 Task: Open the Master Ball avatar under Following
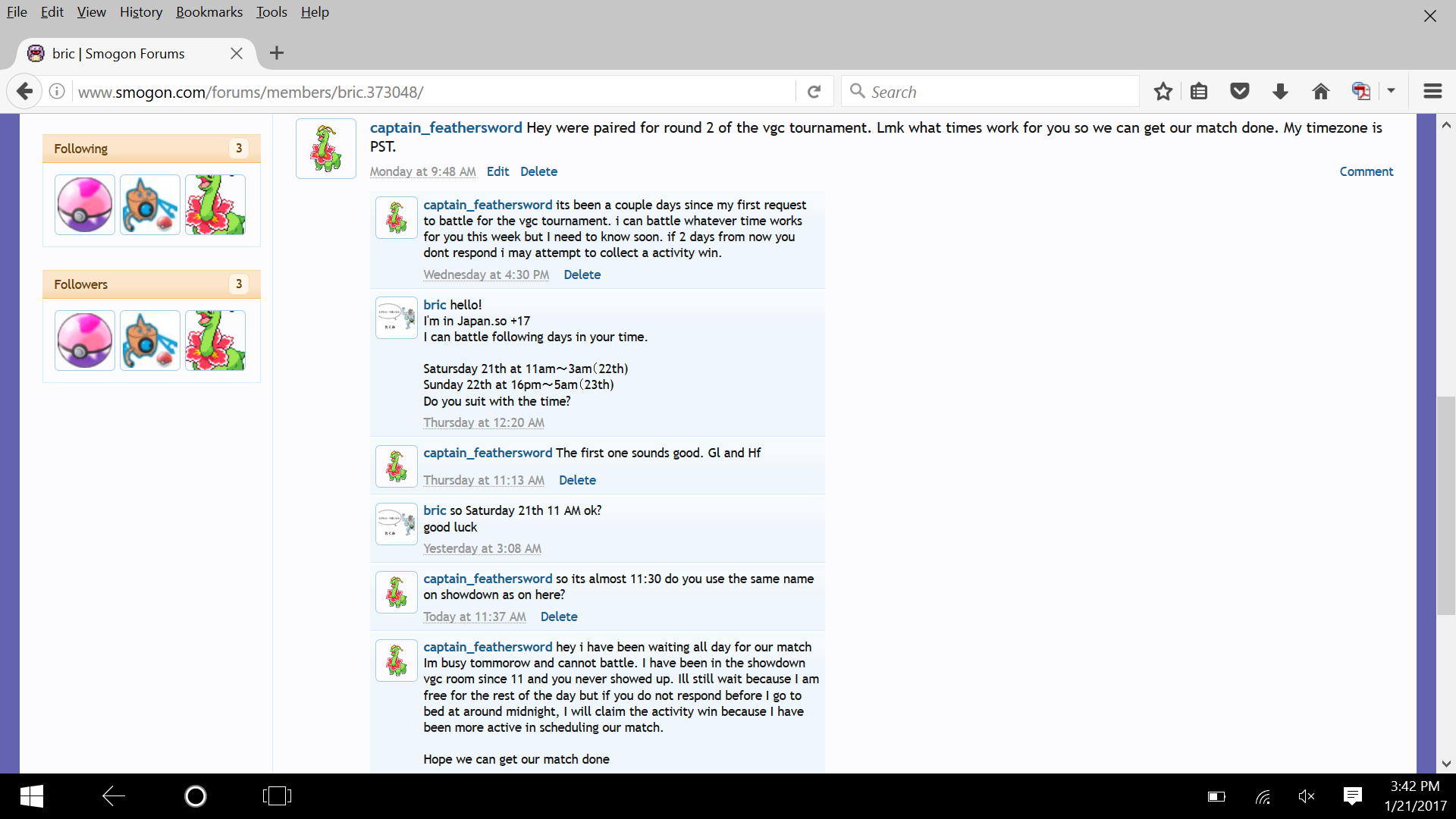point(85,205)
